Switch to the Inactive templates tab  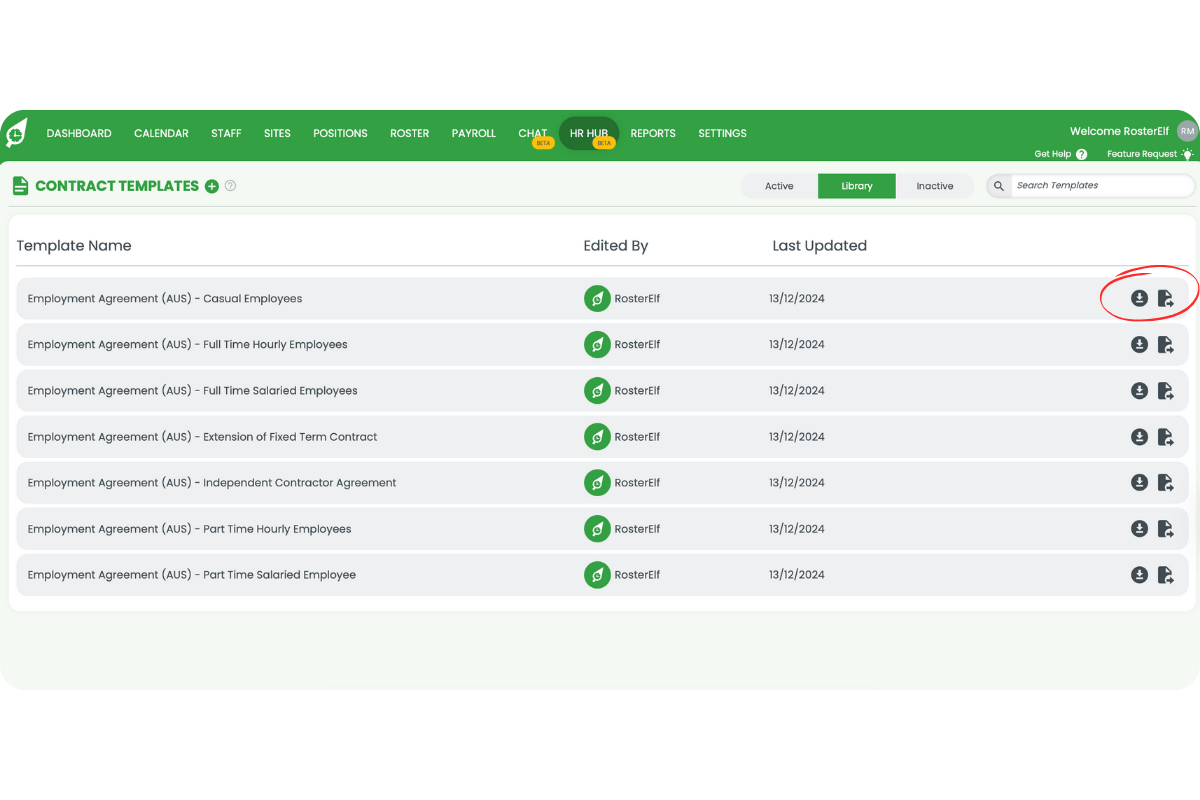[935, 186]
